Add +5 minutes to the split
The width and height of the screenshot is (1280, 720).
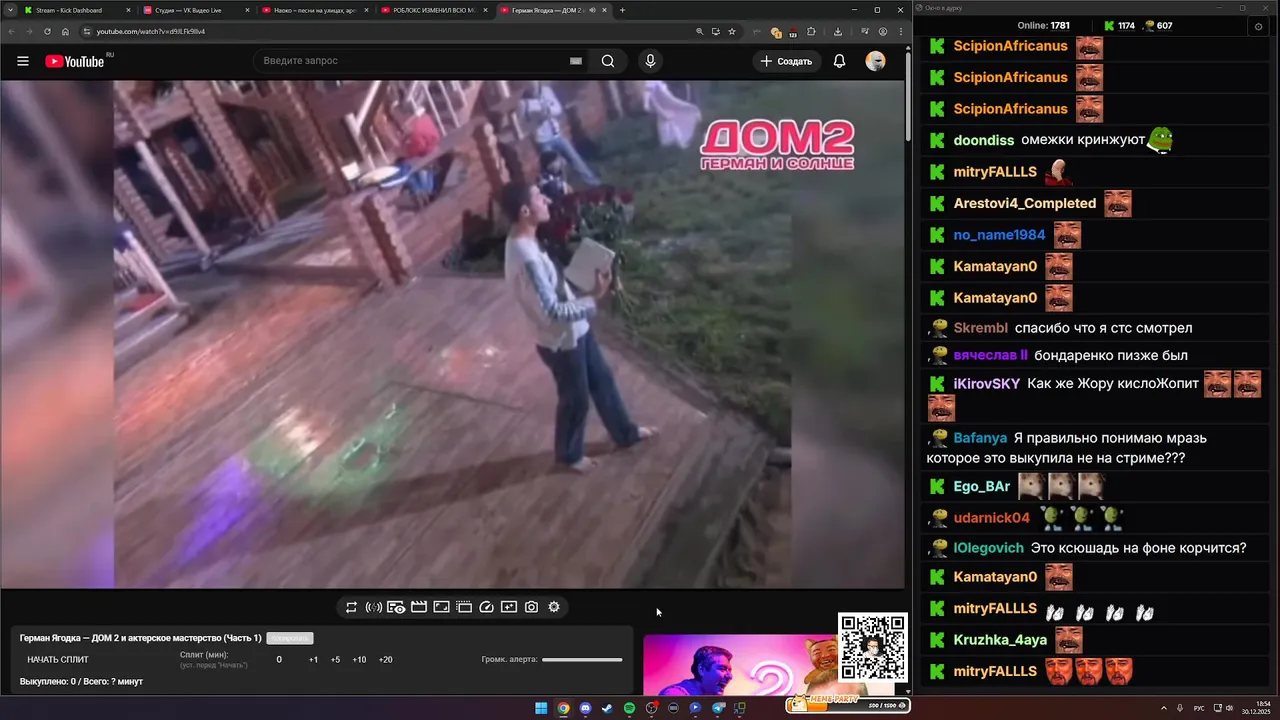tap(335, 660)
